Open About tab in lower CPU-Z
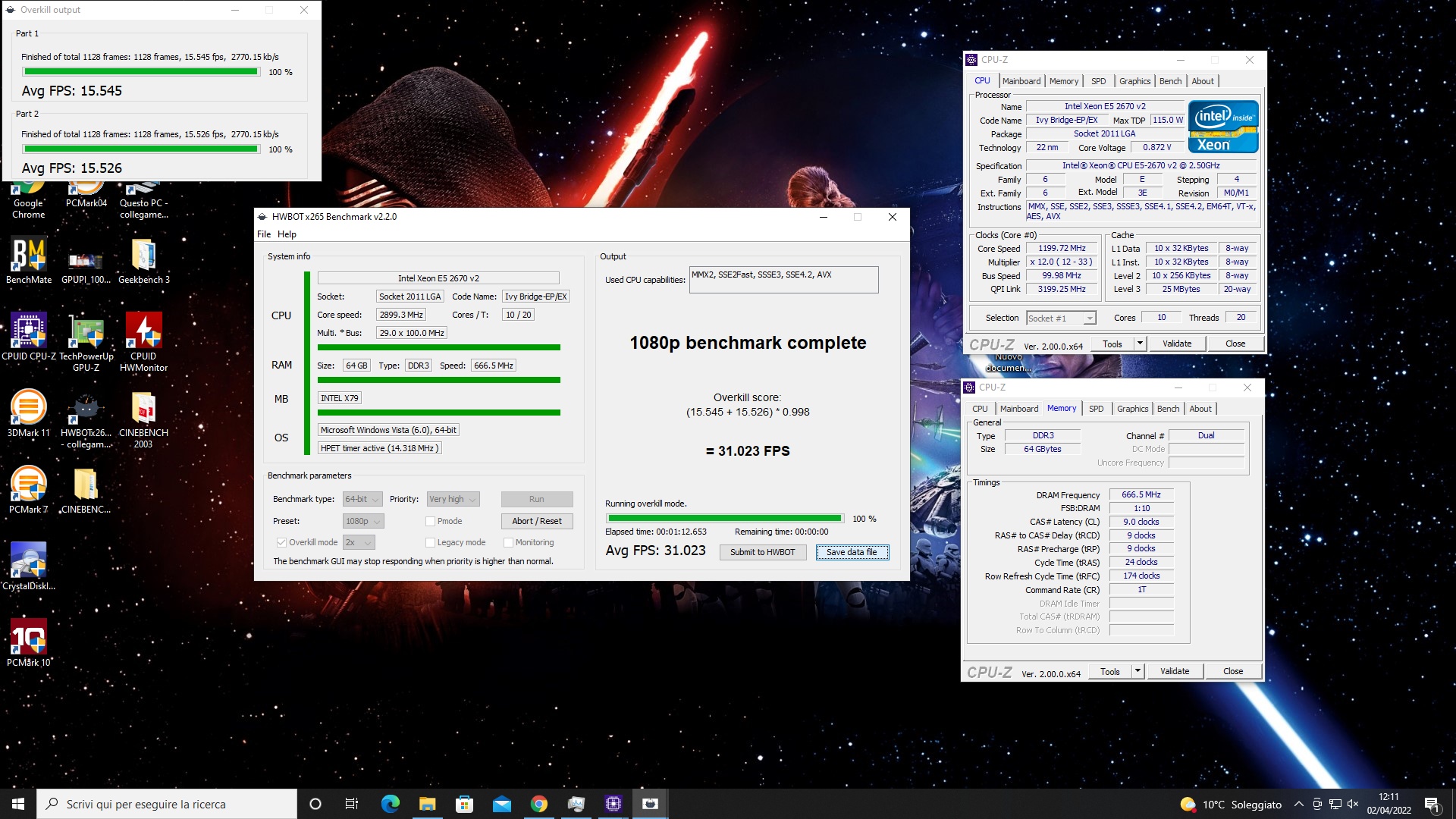 click(x=1200, y=409)
